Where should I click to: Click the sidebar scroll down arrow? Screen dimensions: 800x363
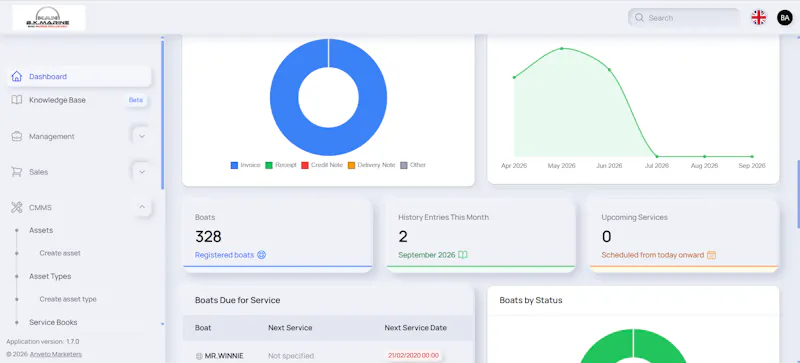(x=163, y=324)
